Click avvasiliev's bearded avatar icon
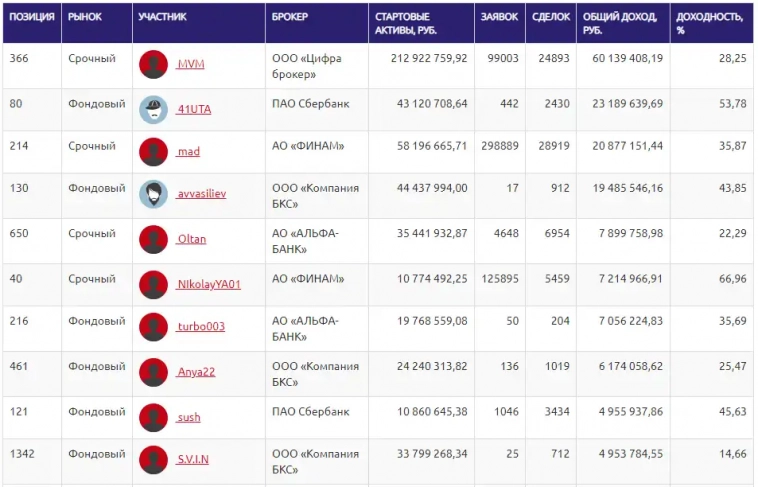The height and width of the screenshot is (487, 758). (153, 195)
